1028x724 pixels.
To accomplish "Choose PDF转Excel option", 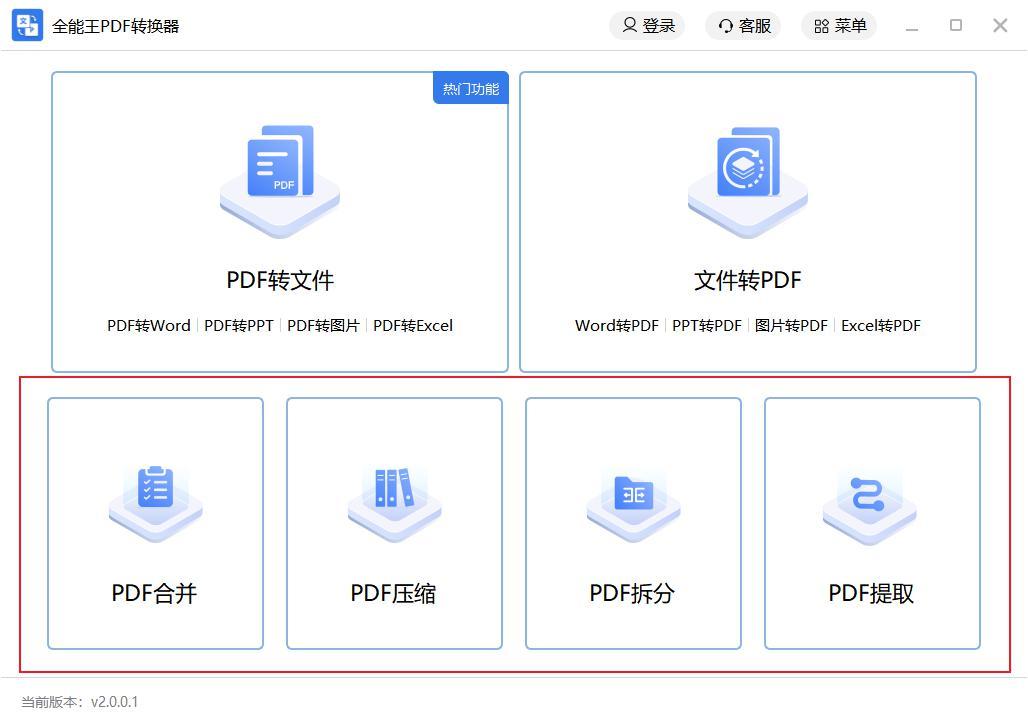I will click(413, 326).
